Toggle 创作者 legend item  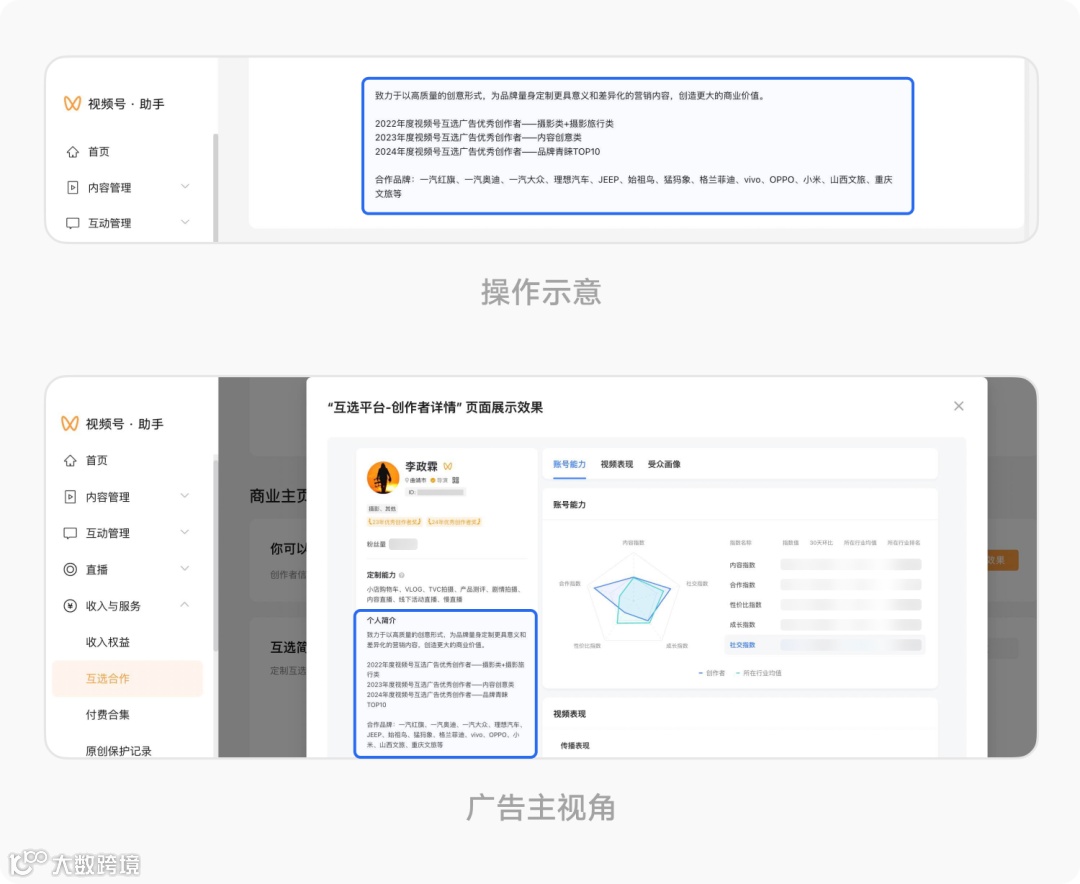[712, 673]
